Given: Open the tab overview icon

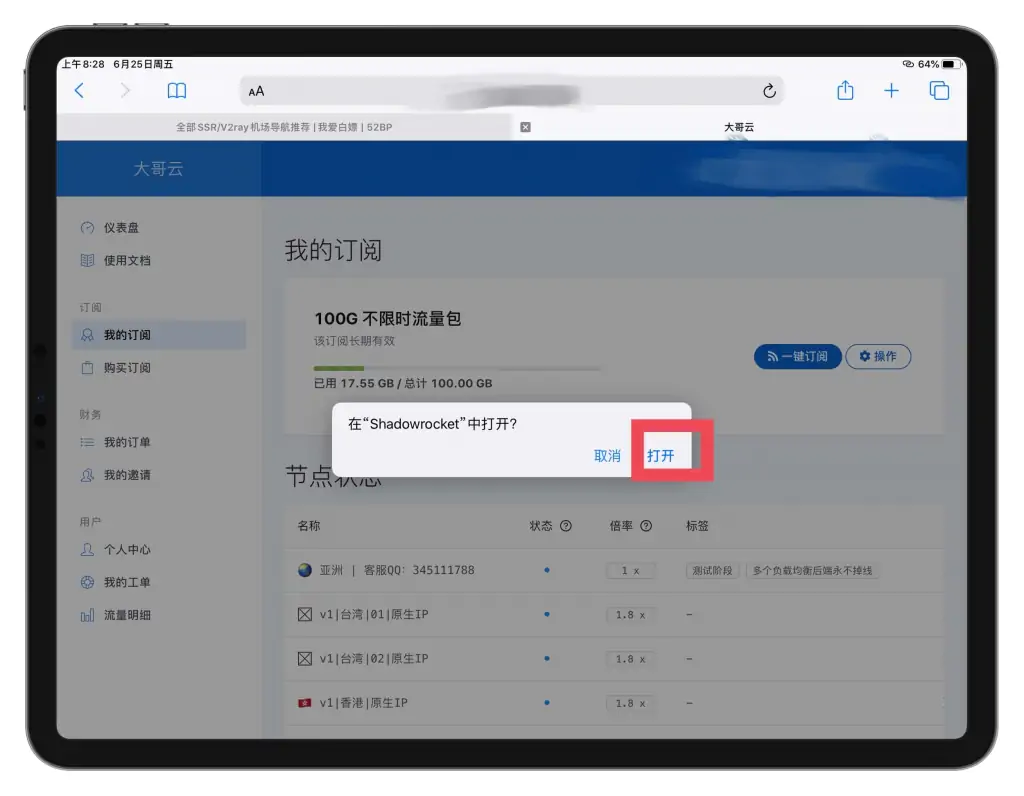Looking at the screenshot, I should click(939, 90).
